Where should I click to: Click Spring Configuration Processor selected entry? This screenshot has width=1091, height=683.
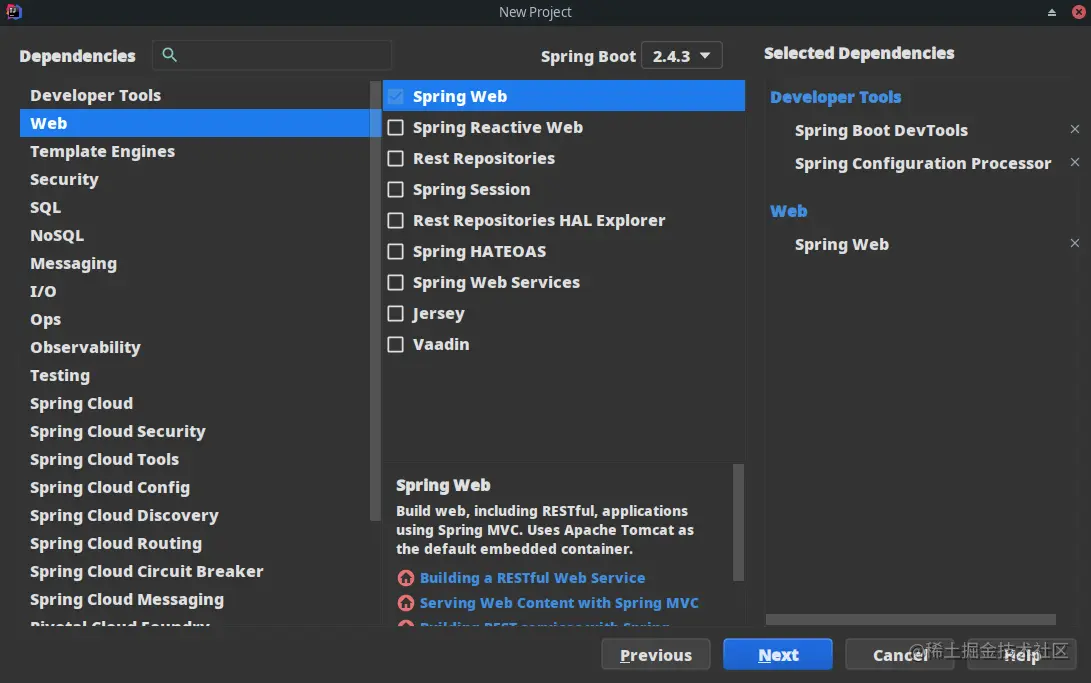(x=923, y=163)
